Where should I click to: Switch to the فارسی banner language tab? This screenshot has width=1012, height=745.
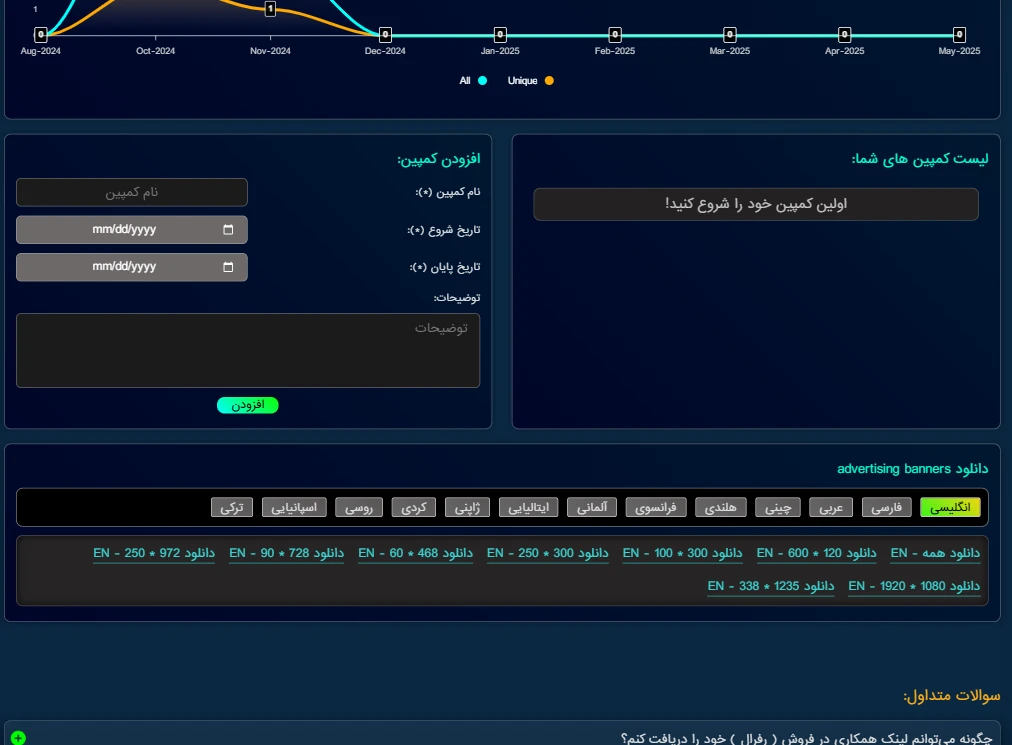coord(886,508)
